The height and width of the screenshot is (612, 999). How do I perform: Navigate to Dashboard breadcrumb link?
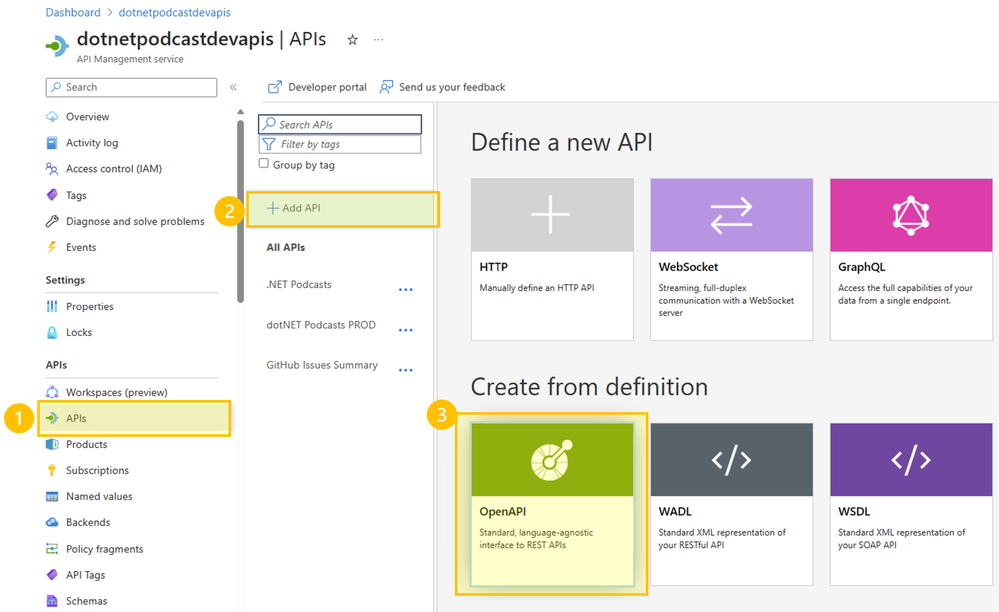(x=73, y=12)
